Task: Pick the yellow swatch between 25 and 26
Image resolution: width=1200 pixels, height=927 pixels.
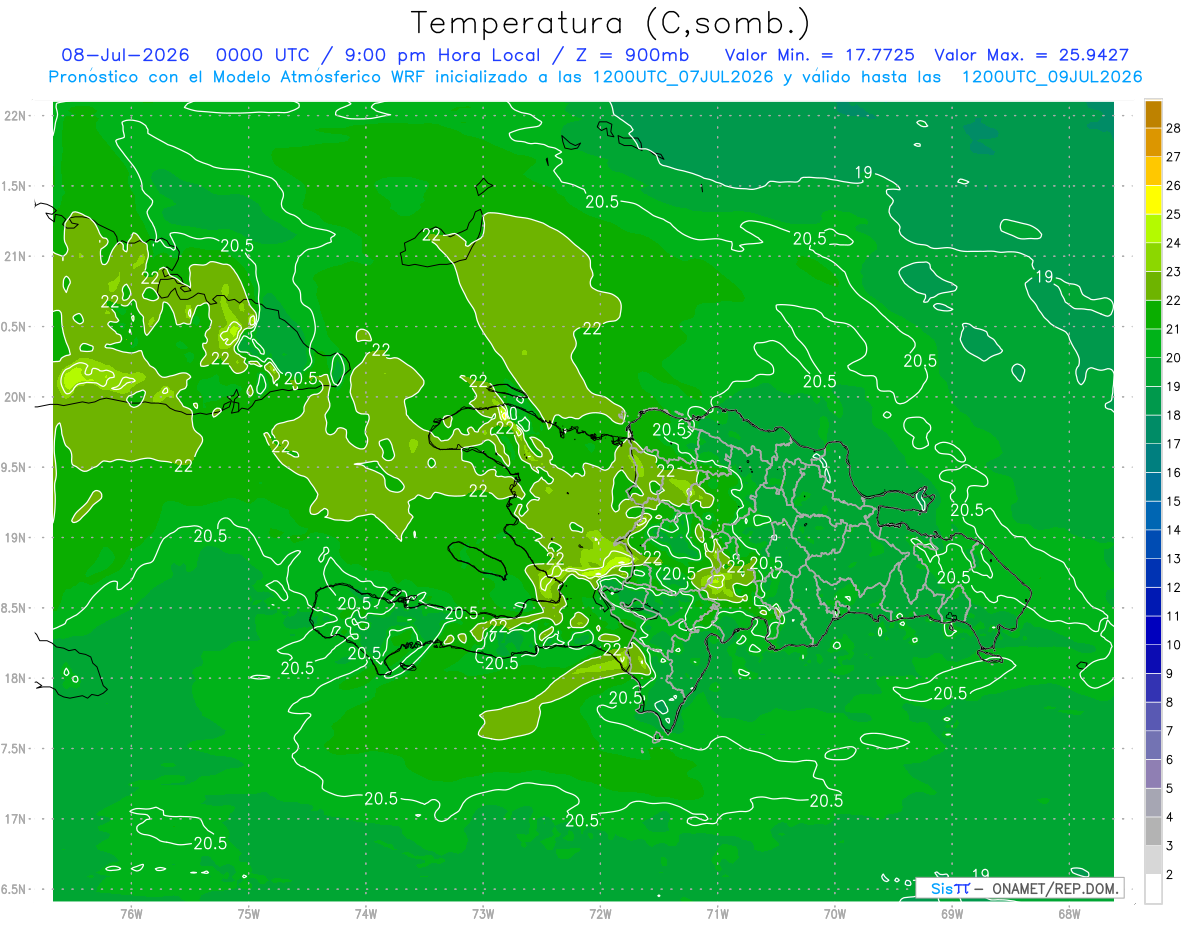Action: click(1153, 200)
